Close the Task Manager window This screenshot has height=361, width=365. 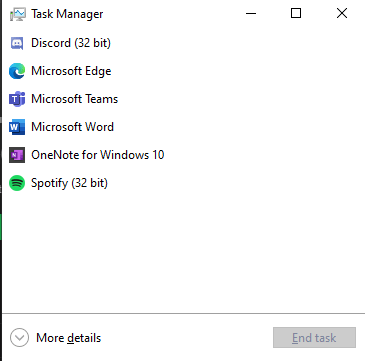pyautogui.click(x=342, y=14)
